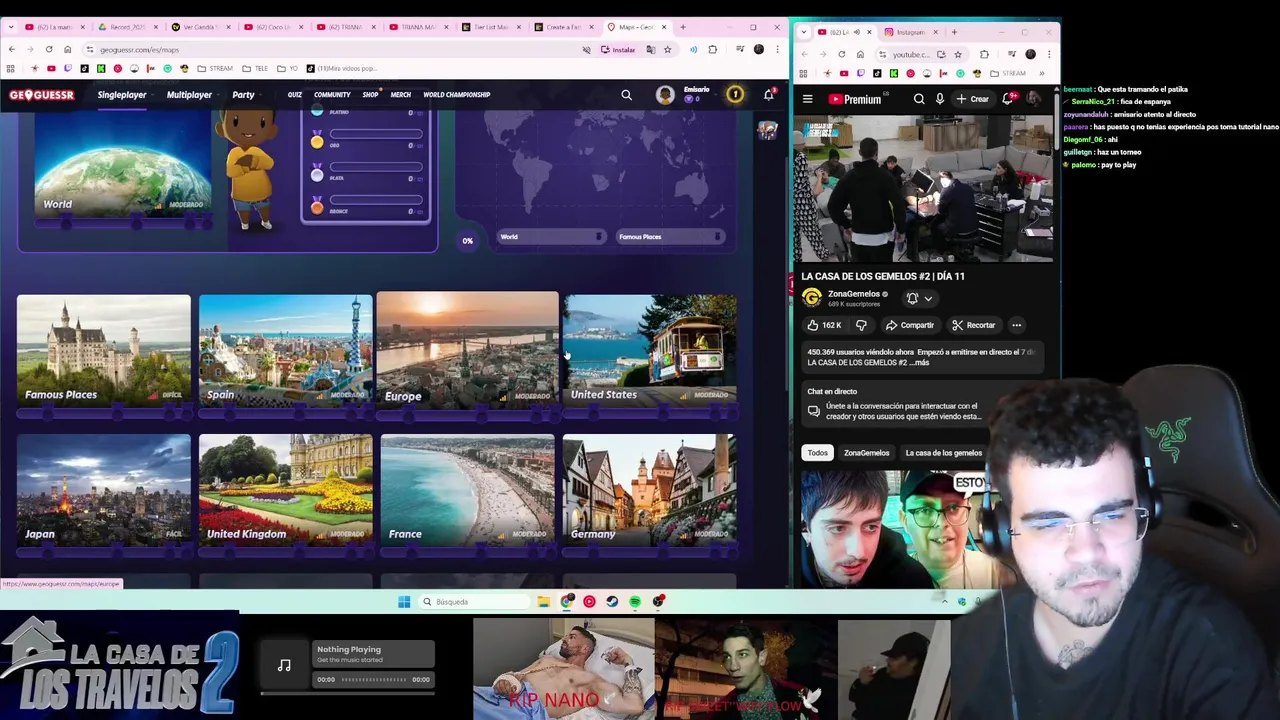Switch to the Instagram tab in right browser
Screen dimensions: 1280x720
[x=909, y=32]
